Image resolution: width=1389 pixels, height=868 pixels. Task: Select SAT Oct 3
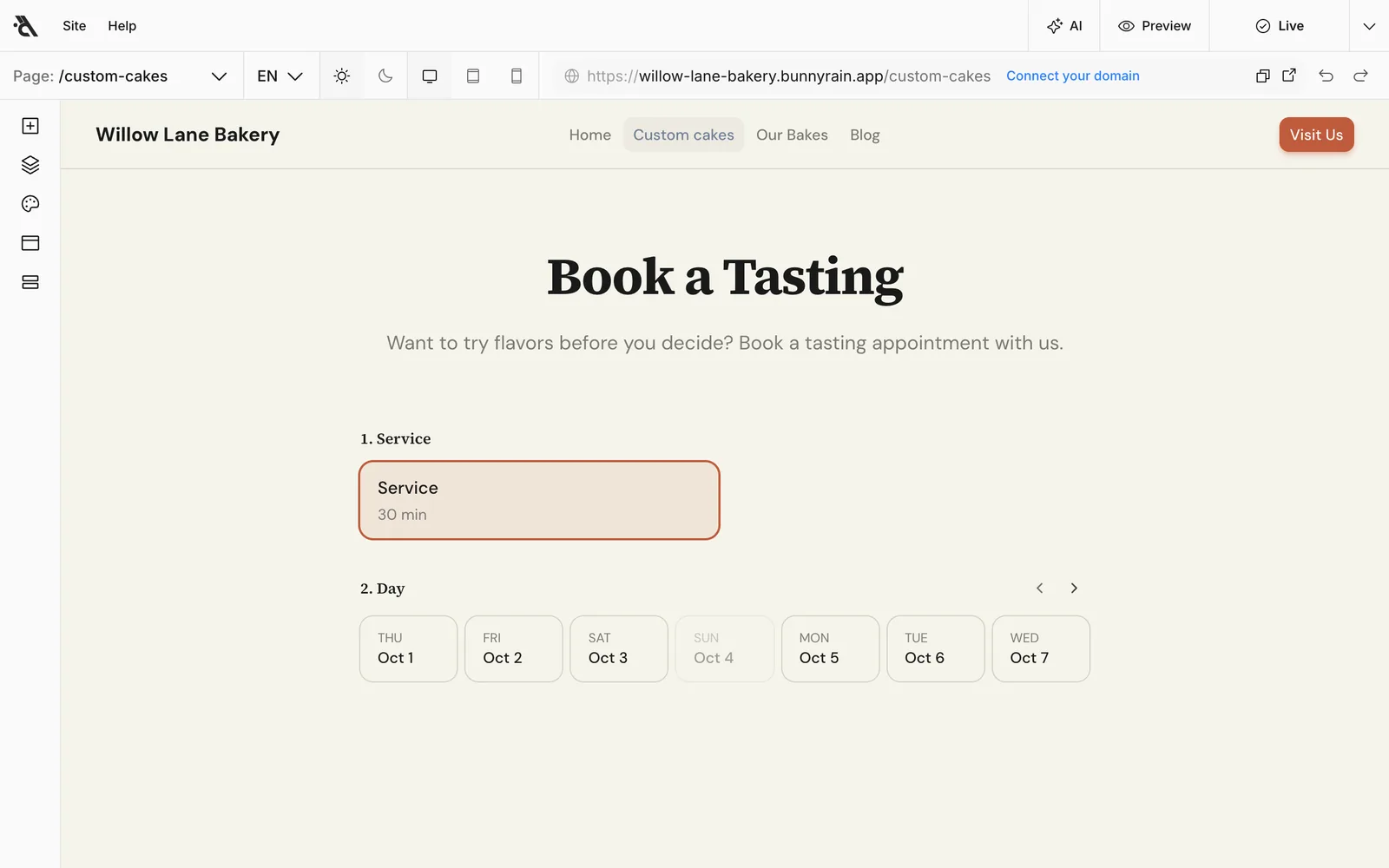pos(619,648)
